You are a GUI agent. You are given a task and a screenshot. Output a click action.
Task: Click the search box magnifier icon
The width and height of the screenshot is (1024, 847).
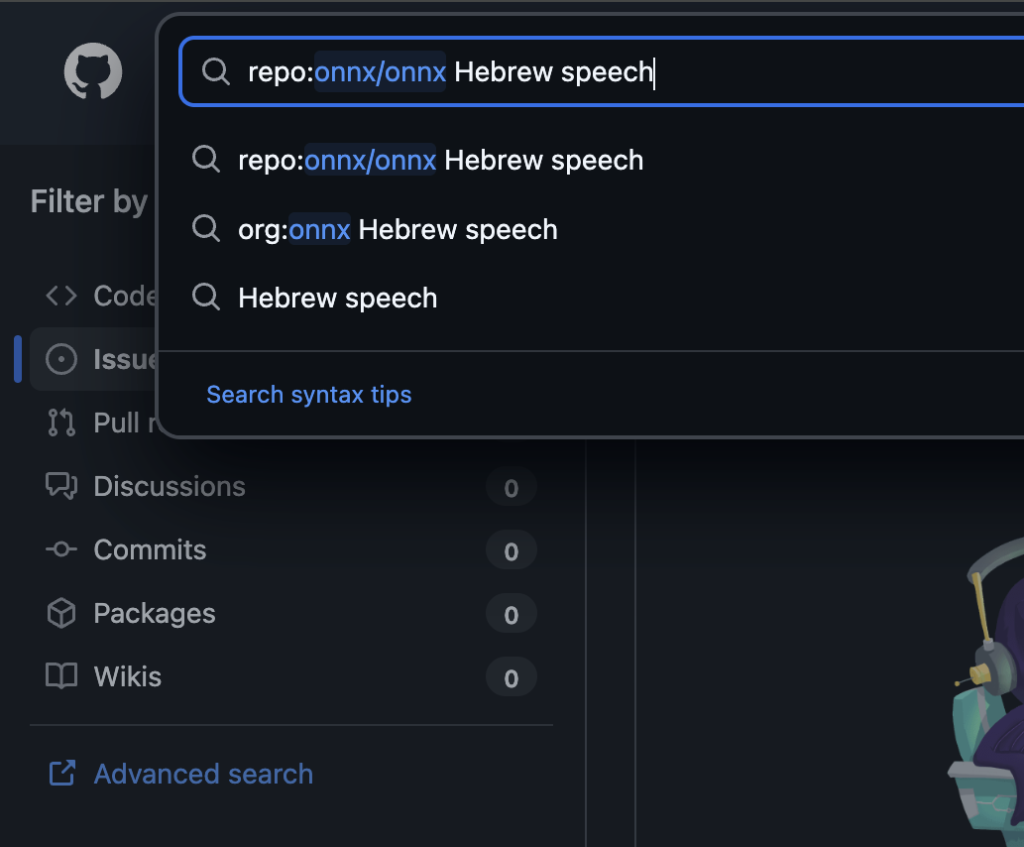215,72
